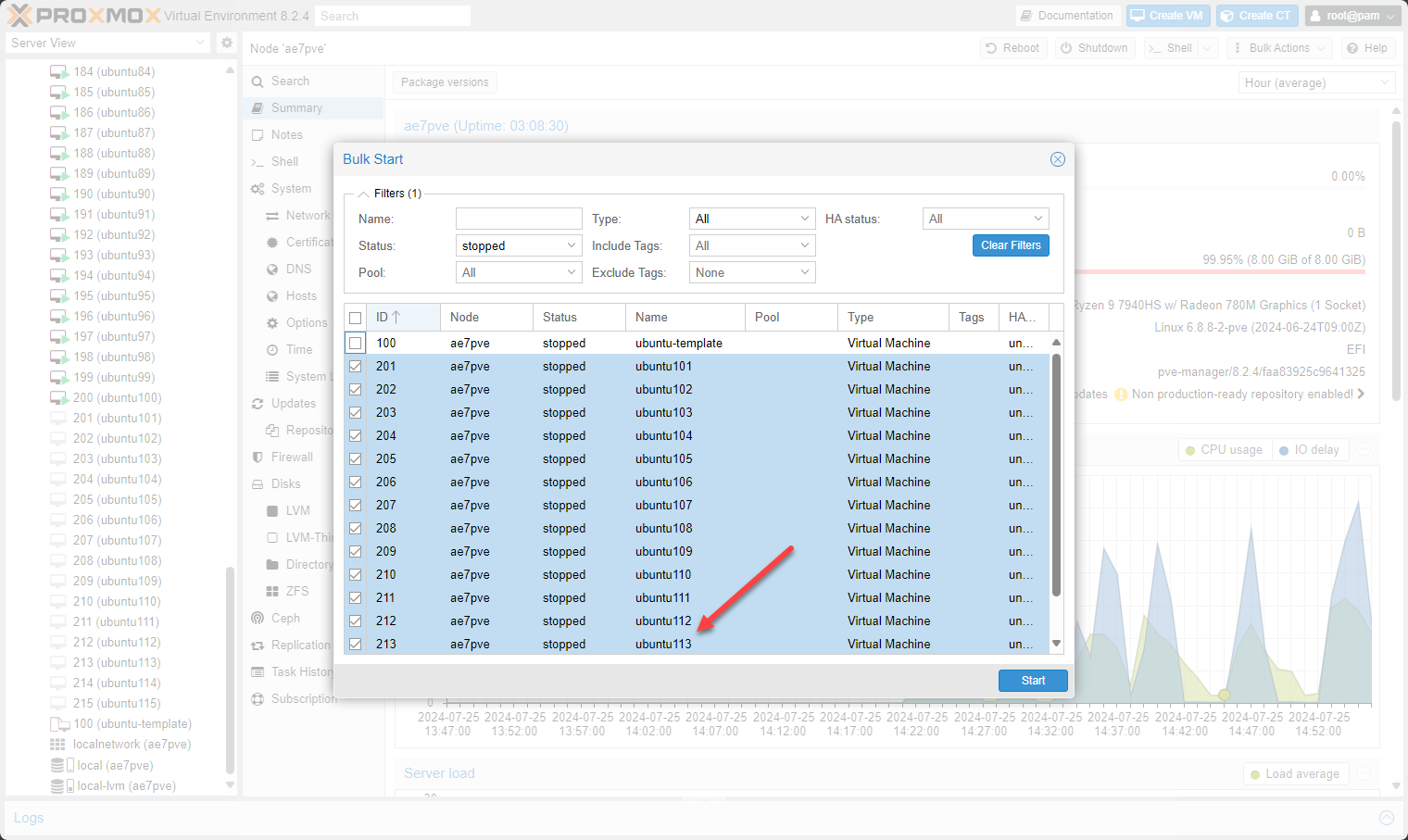Click the ubuntu-template icon in tree
Screen dimensions: 1408x840
[59, 723]
